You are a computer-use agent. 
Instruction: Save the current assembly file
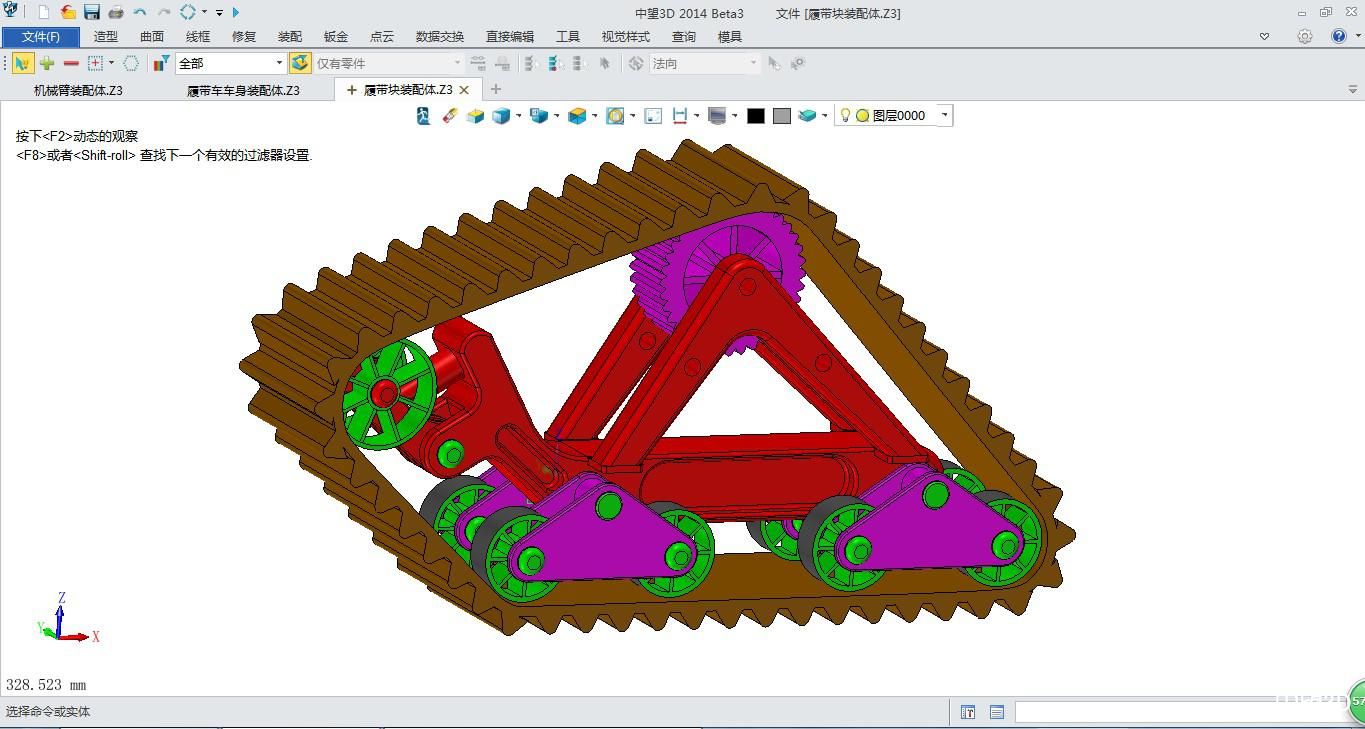[x=91, y=13]
